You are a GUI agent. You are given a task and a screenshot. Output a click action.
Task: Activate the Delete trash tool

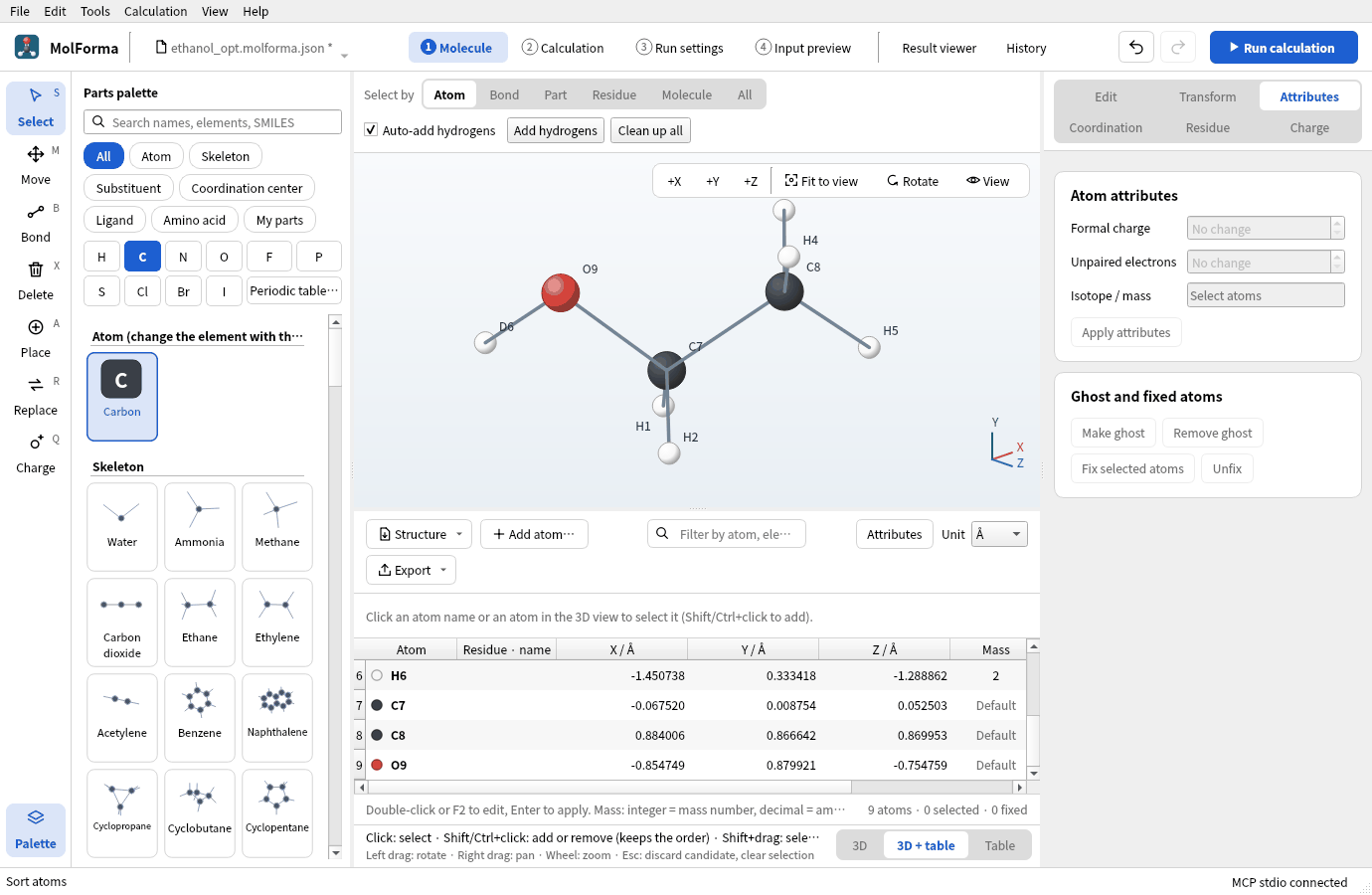[x=36, y=280]
